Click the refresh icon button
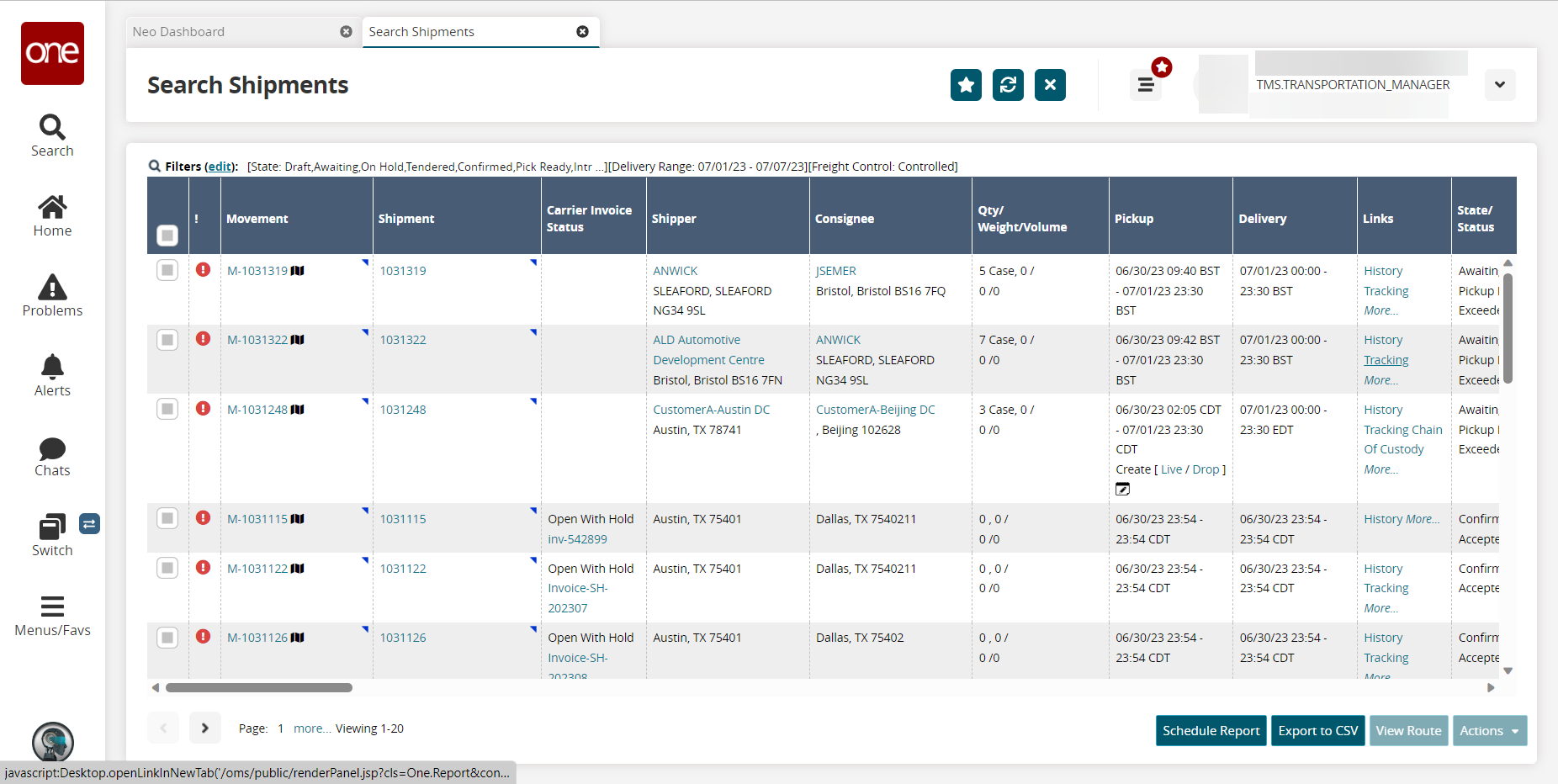1558x784 pixels. click(x=1008, y=85)
